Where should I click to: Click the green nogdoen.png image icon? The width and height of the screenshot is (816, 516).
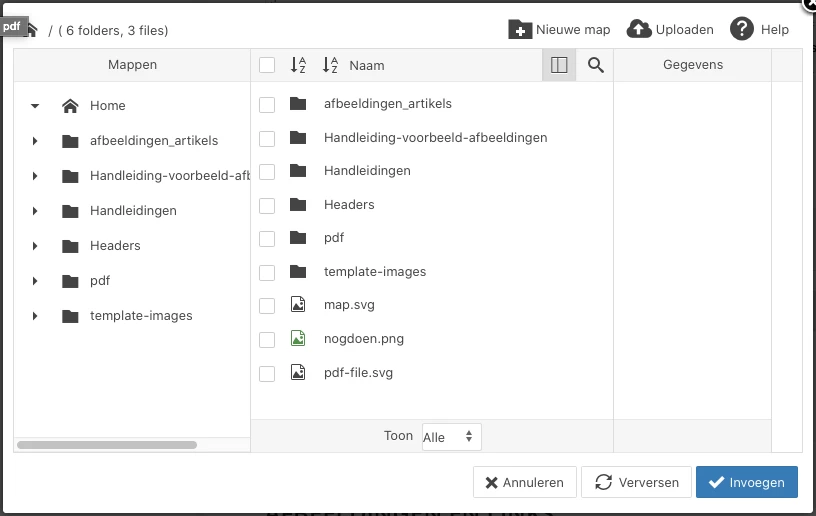click(298, 339)
